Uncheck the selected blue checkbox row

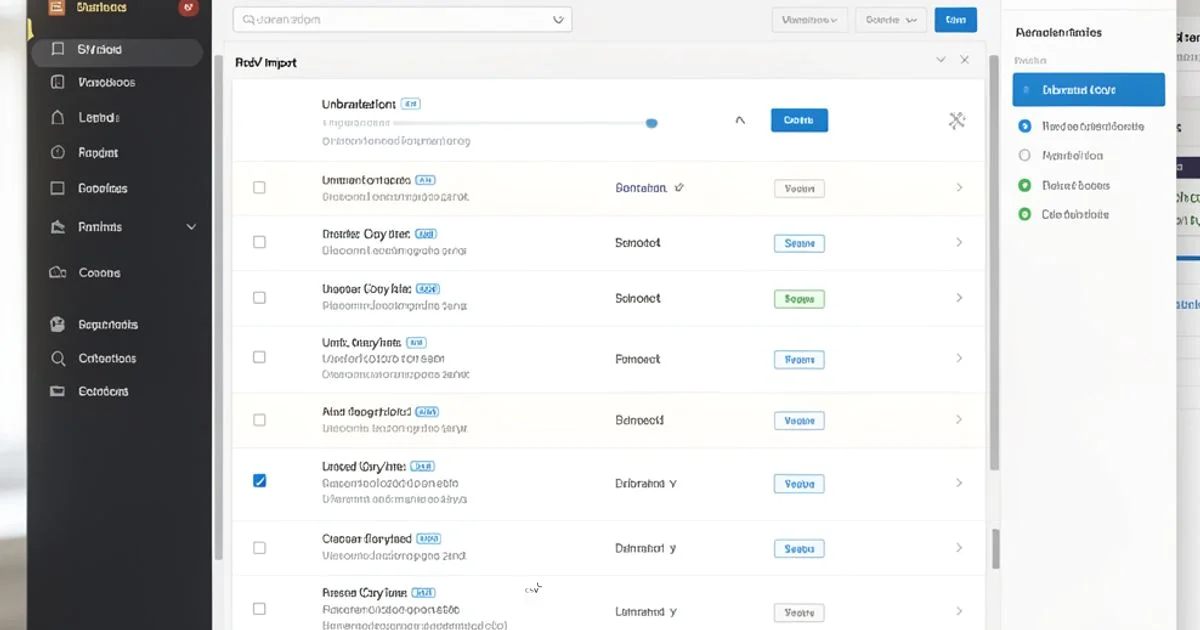point(260,480)
